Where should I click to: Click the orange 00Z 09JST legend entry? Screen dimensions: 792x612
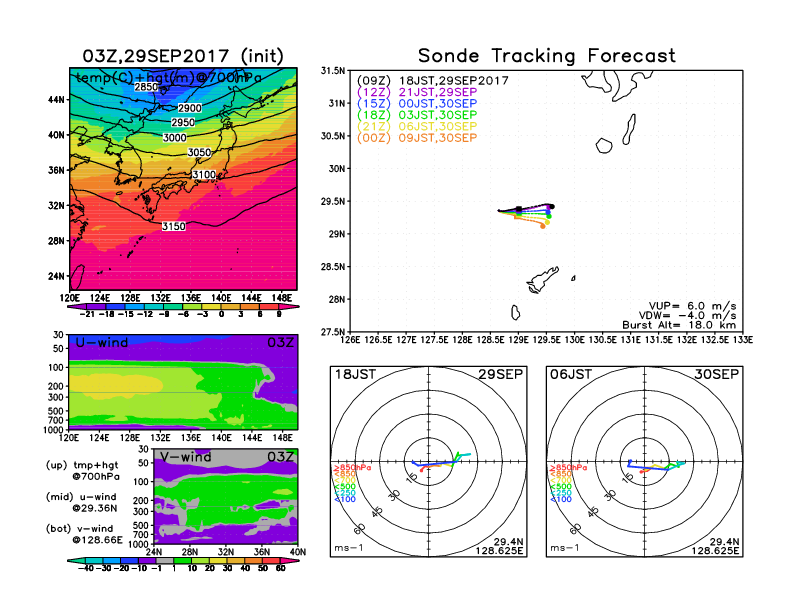coord(419,138)
